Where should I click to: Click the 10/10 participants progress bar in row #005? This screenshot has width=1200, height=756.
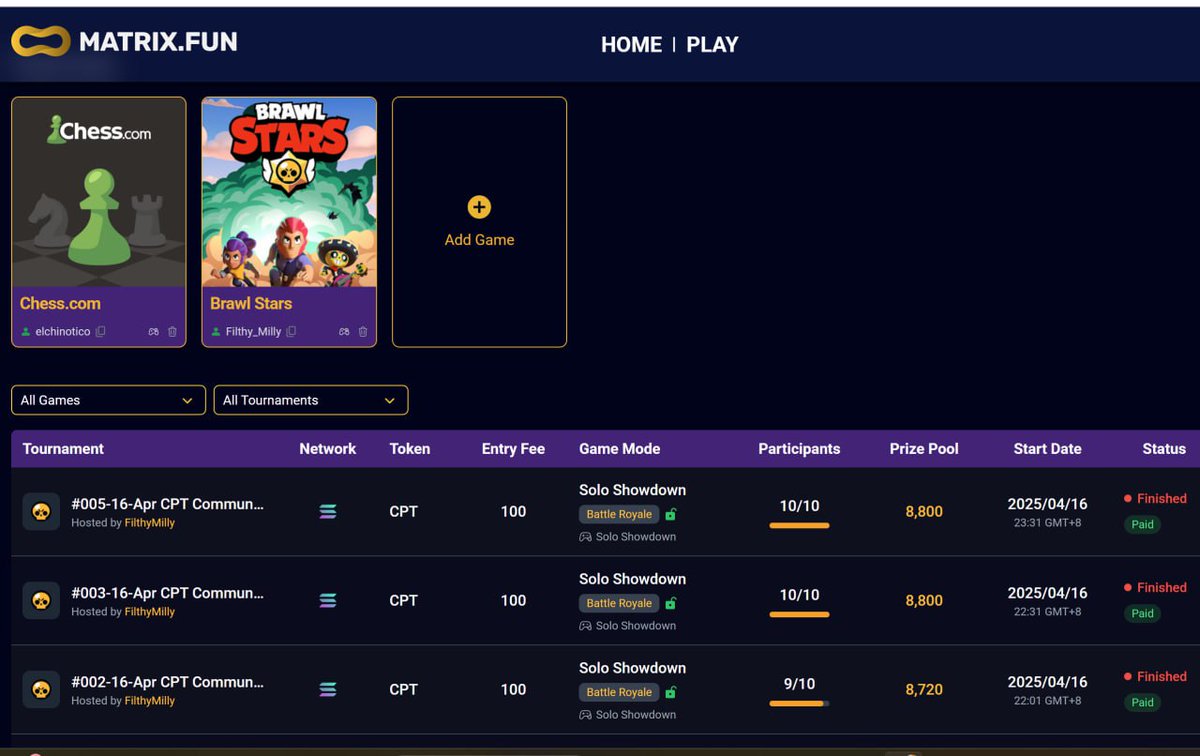tap(799, 525)
